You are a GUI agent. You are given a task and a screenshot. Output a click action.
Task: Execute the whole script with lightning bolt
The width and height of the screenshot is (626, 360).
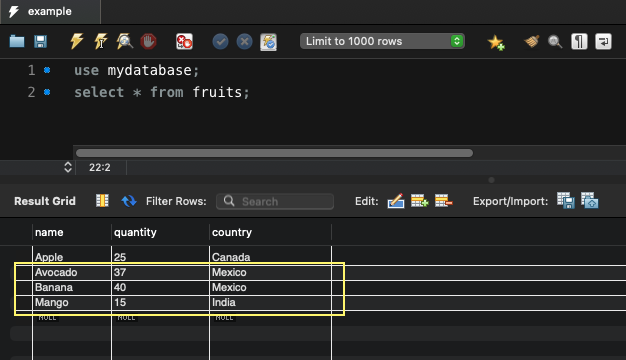coord(77,41)
